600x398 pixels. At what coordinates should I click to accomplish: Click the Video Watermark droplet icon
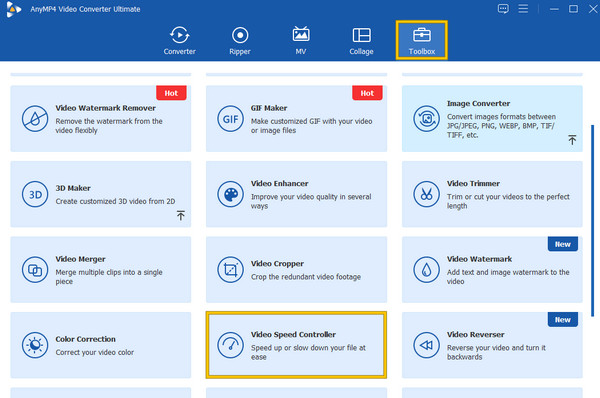click(426, 270)
